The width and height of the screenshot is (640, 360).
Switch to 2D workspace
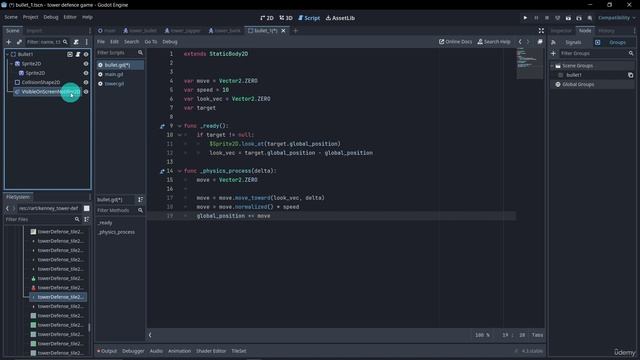point(267,18)
